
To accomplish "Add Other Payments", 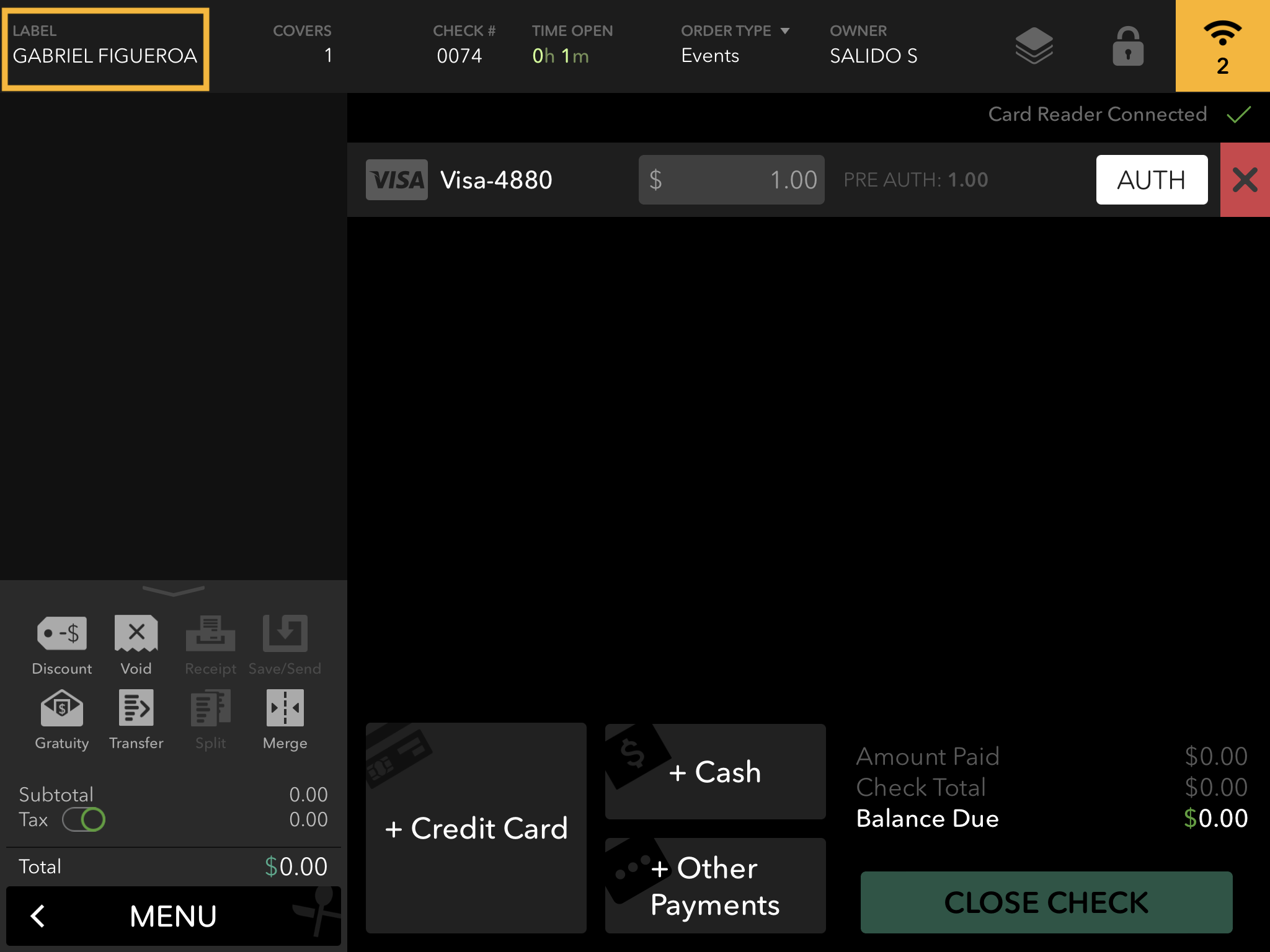I will (716, 886).
